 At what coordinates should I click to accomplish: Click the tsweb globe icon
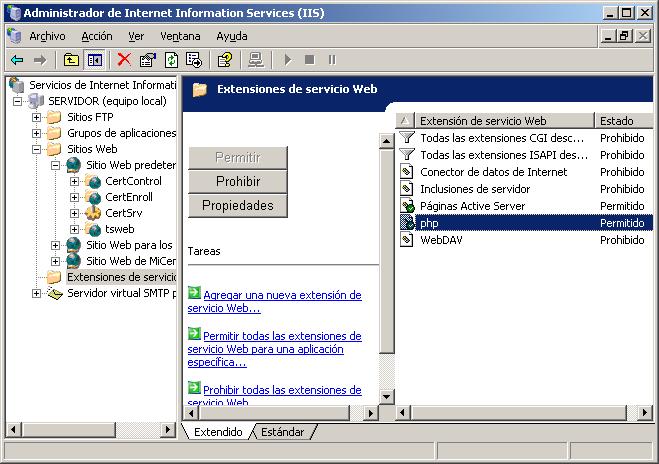coord(93,229)
